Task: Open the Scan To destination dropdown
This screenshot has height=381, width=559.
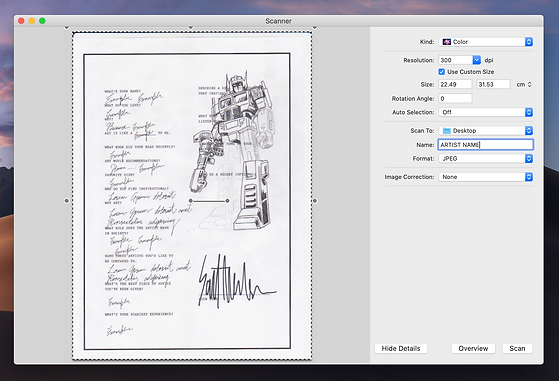Action: pyautogui.click(x=486, y=131)
